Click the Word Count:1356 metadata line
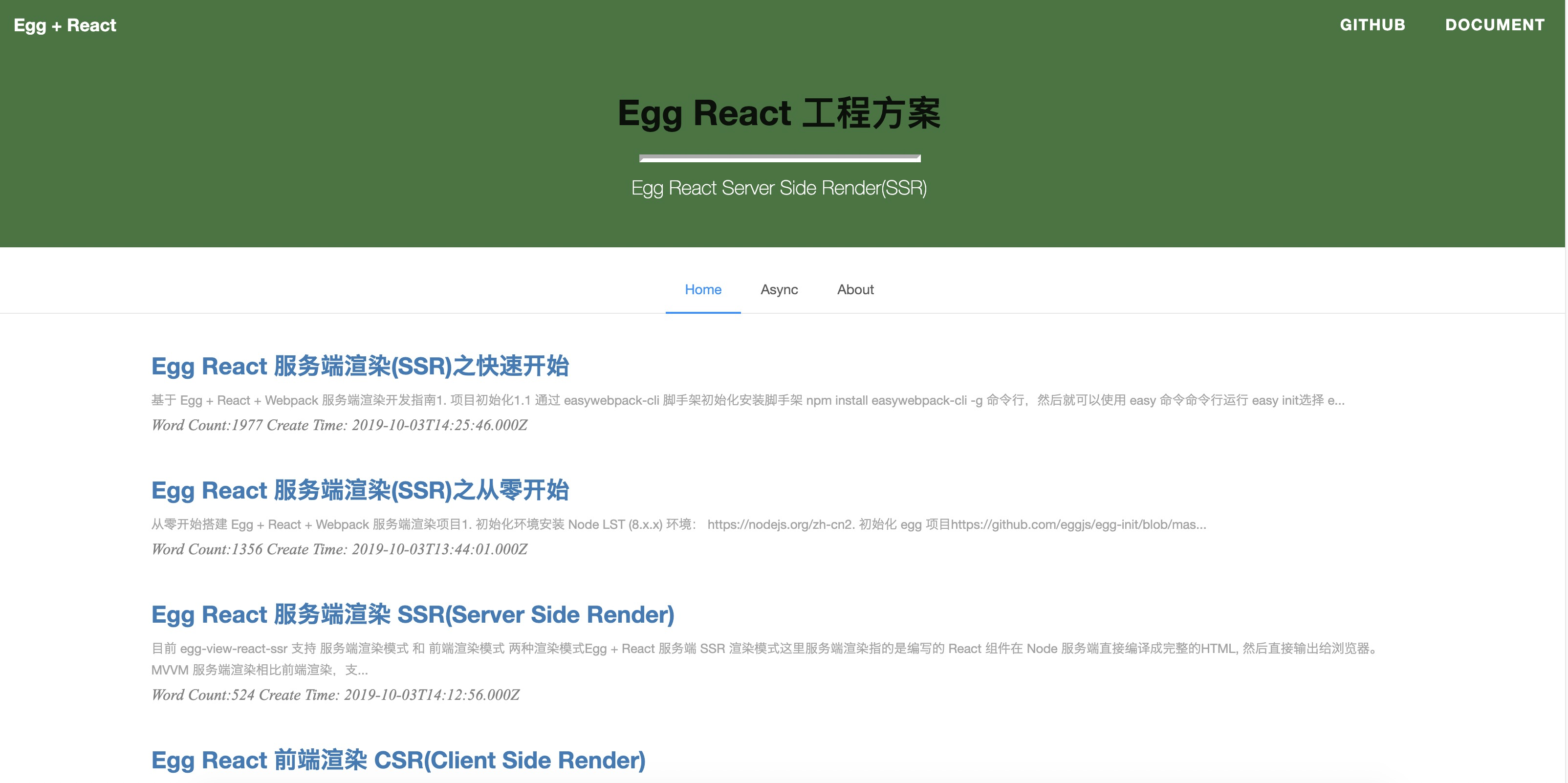The width and height of the screenshot is (1568, 783). tap(339, 549)
